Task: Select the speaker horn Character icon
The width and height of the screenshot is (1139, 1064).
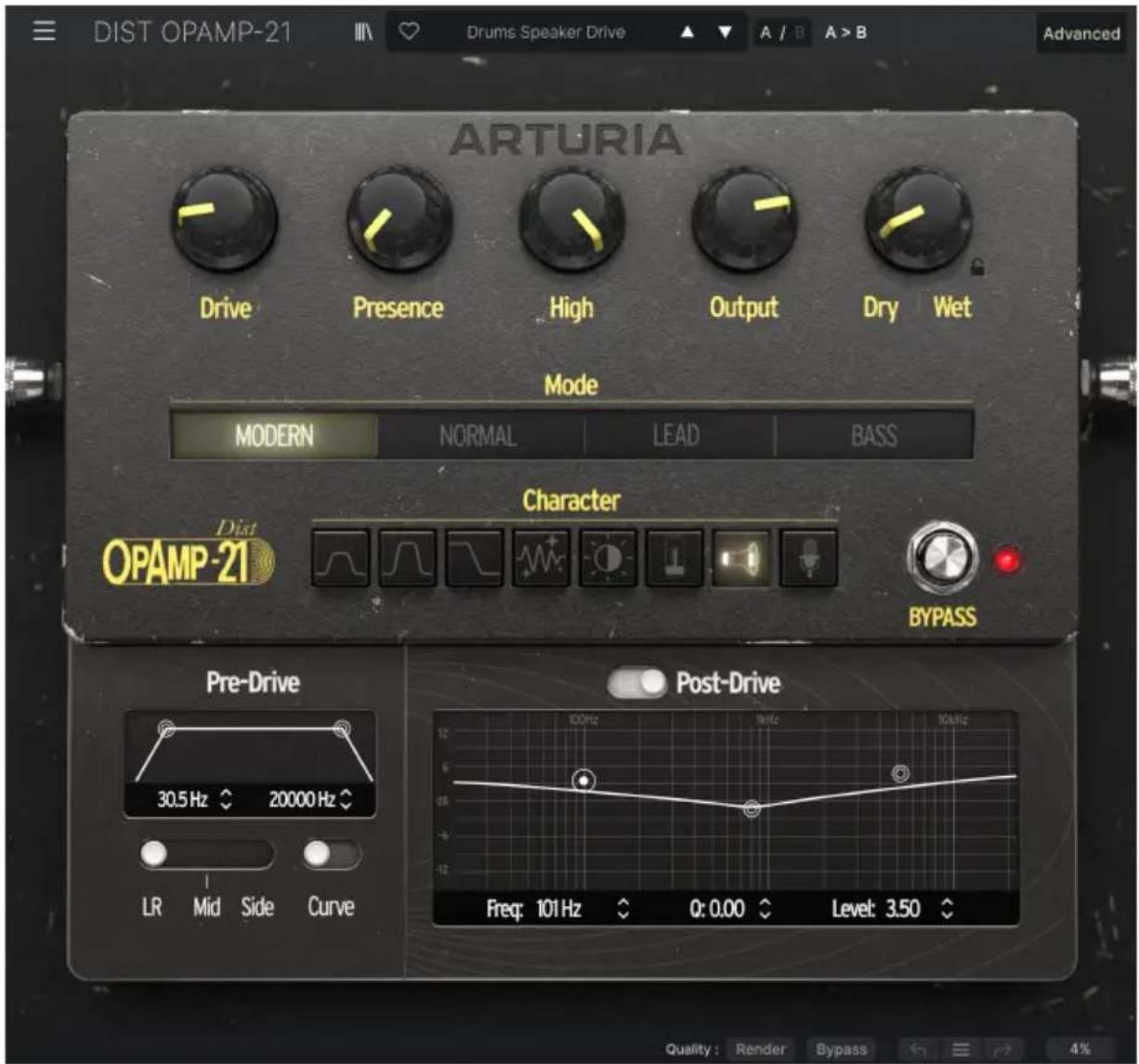Action: click(x=742, y=558)
